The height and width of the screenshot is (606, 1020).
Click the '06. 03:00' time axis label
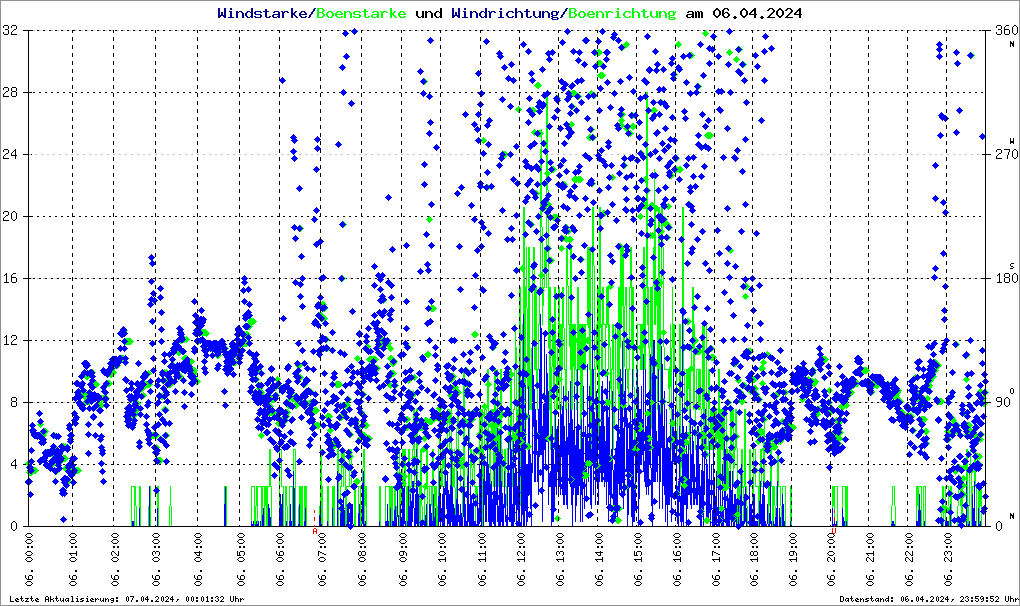[x=156, y=559]
